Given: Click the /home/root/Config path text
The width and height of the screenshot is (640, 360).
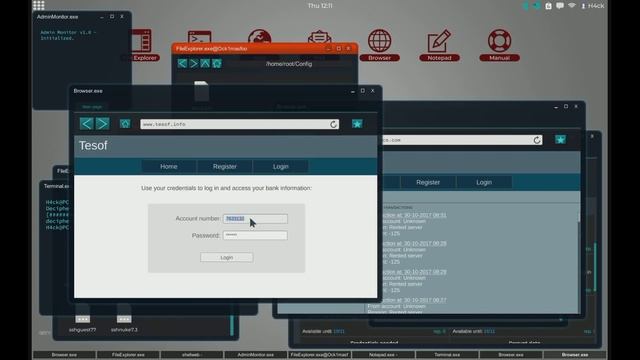Looking at the screenshot, I should click(x=289, y=64).
